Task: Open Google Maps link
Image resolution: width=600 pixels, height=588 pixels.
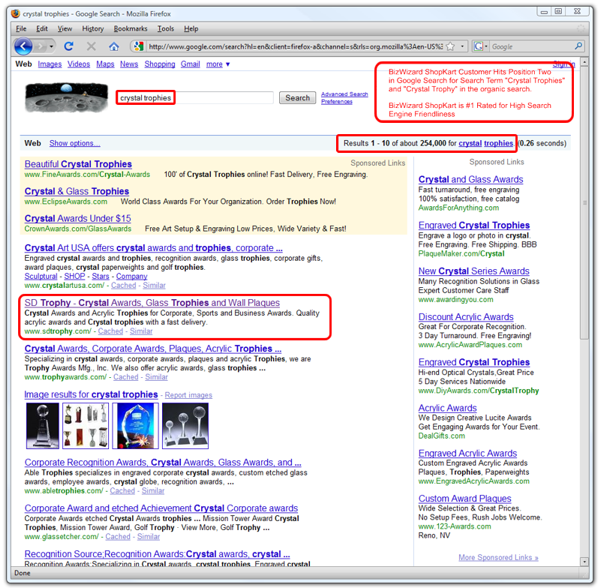Action: tap(105, 64)
